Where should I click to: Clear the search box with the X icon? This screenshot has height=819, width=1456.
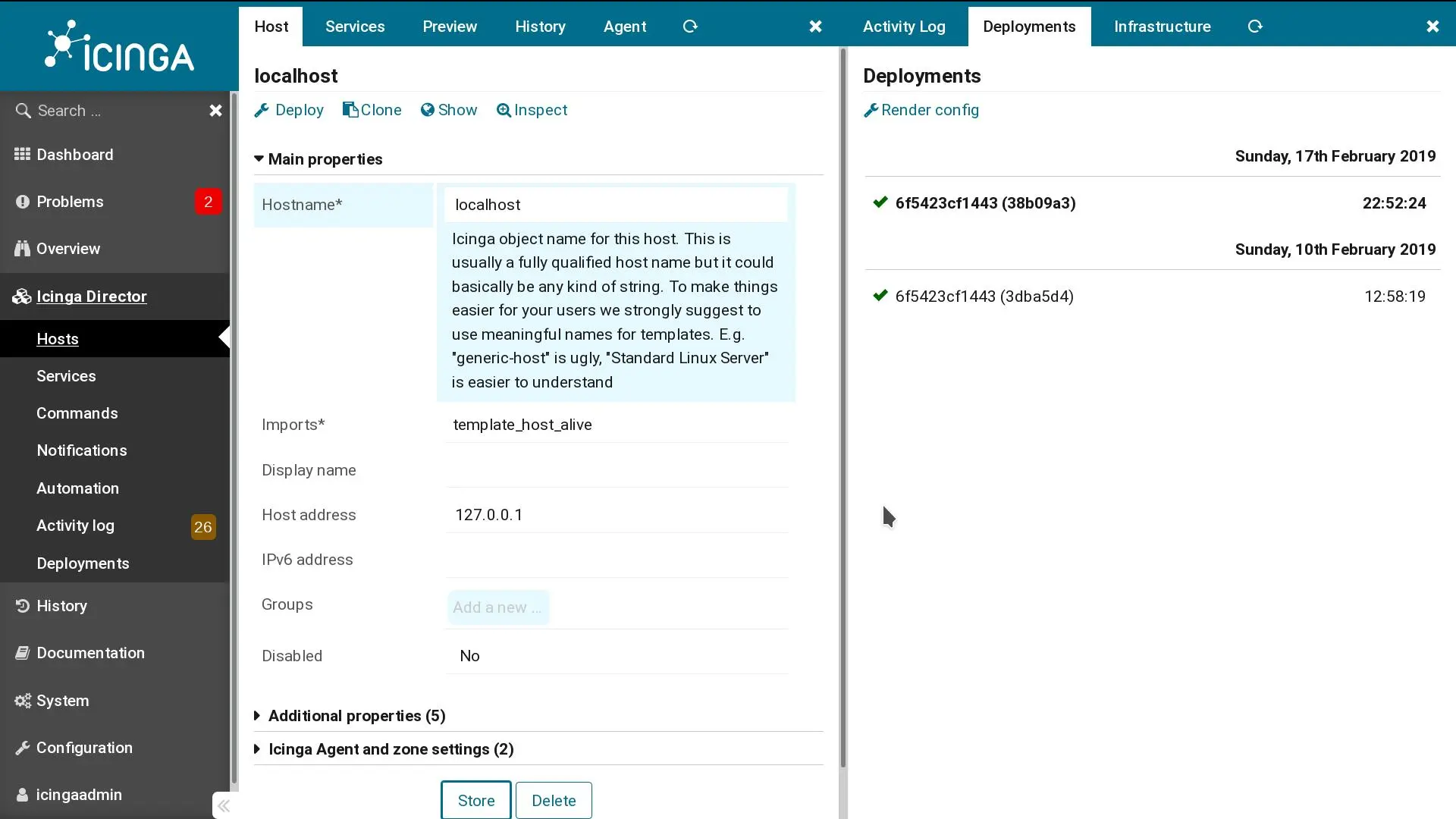coord(215,111)
